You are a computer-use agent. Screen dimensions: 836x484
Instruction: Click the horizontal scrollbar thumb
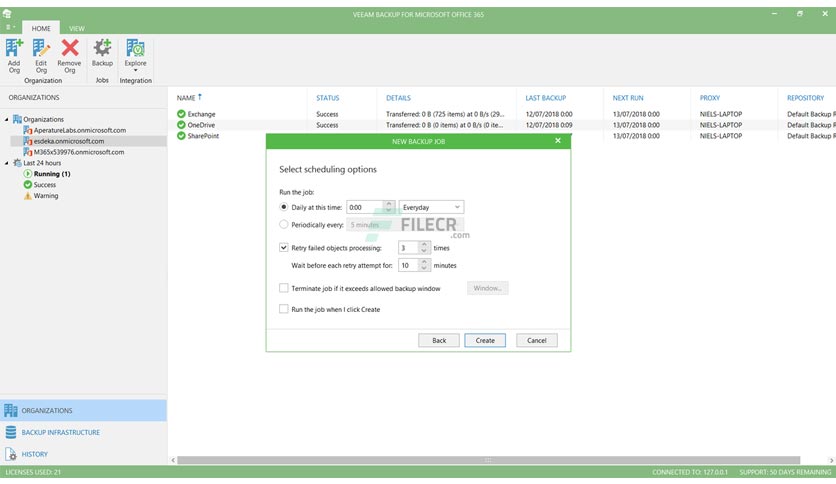[x=488, y=460]
